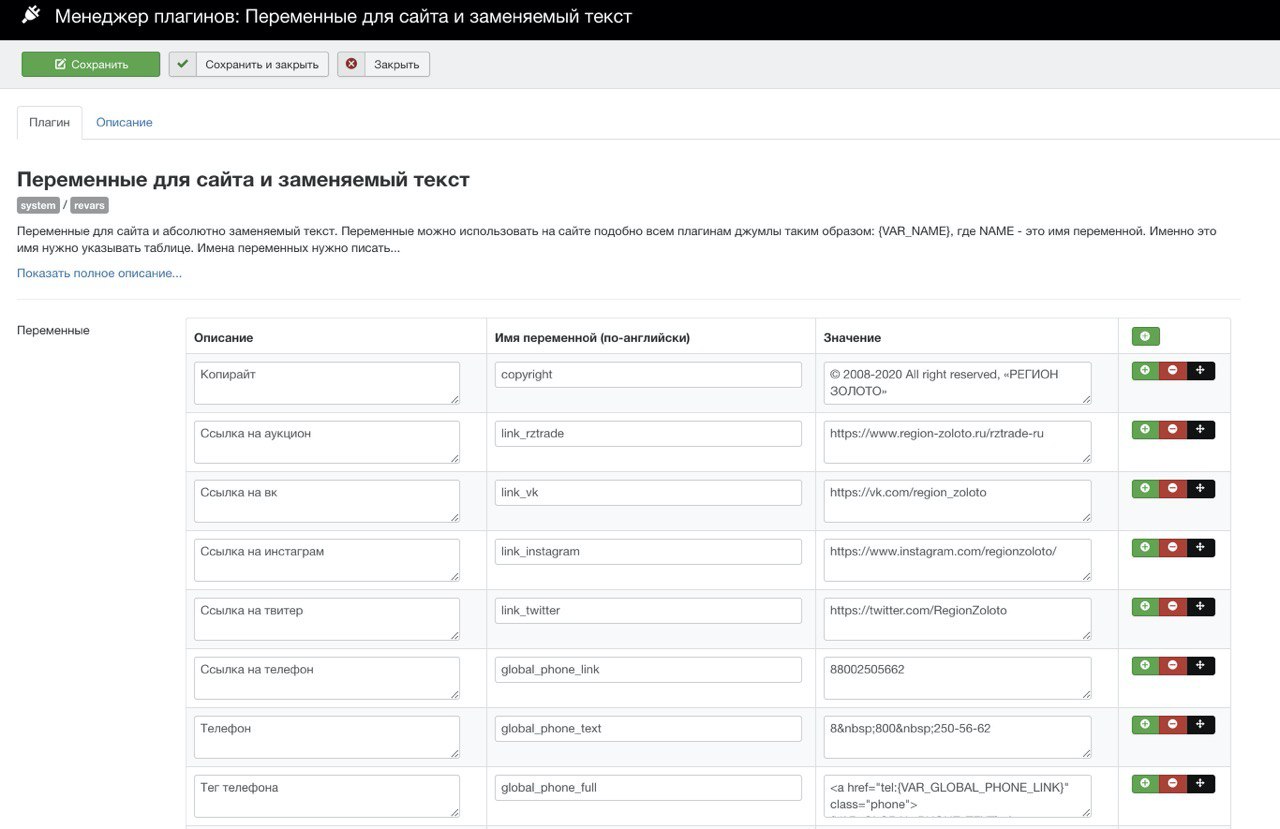Add a row after the link_instagram variable

[x=1145, y=548]
